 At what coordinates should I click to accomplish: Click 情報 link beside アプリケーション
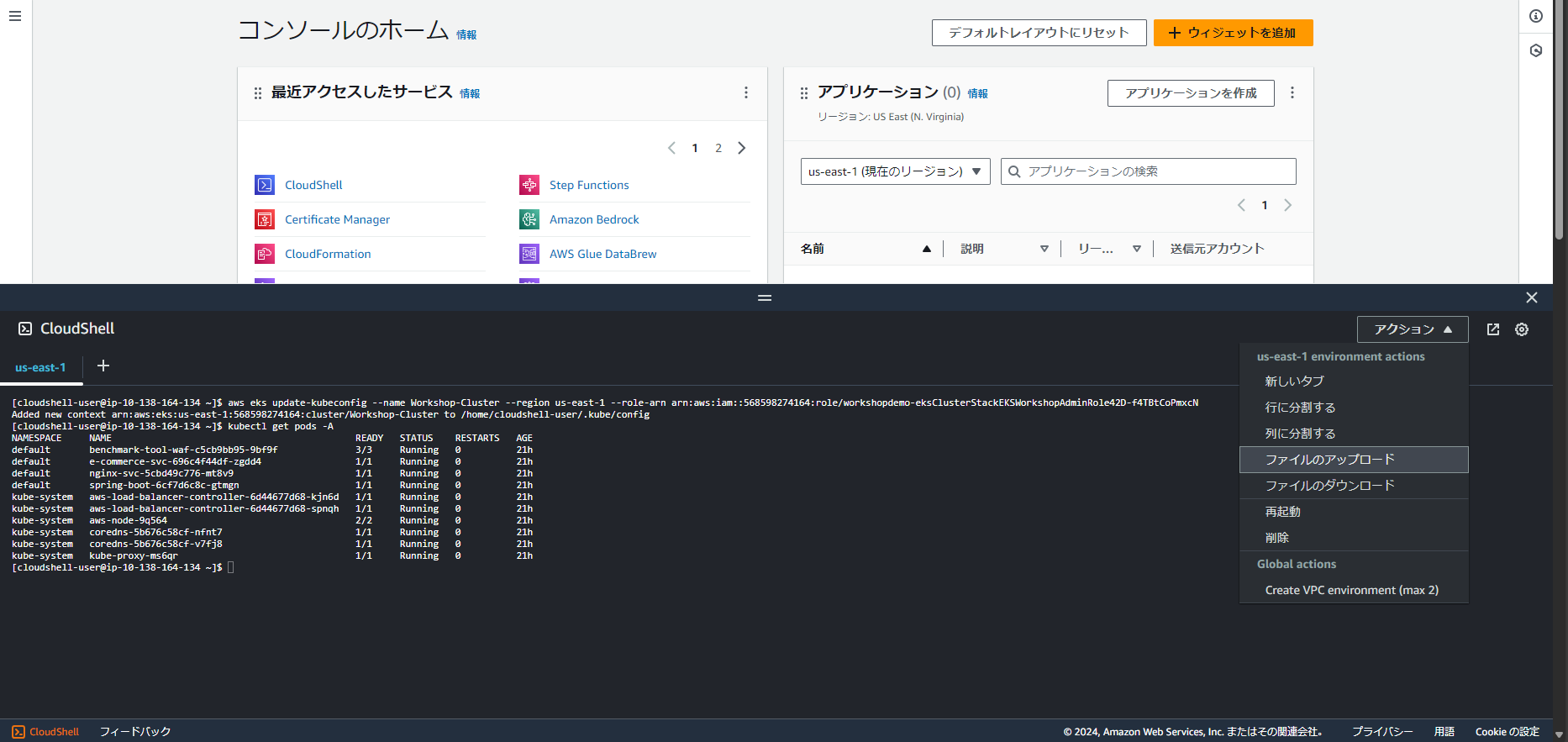pos(977,93)
